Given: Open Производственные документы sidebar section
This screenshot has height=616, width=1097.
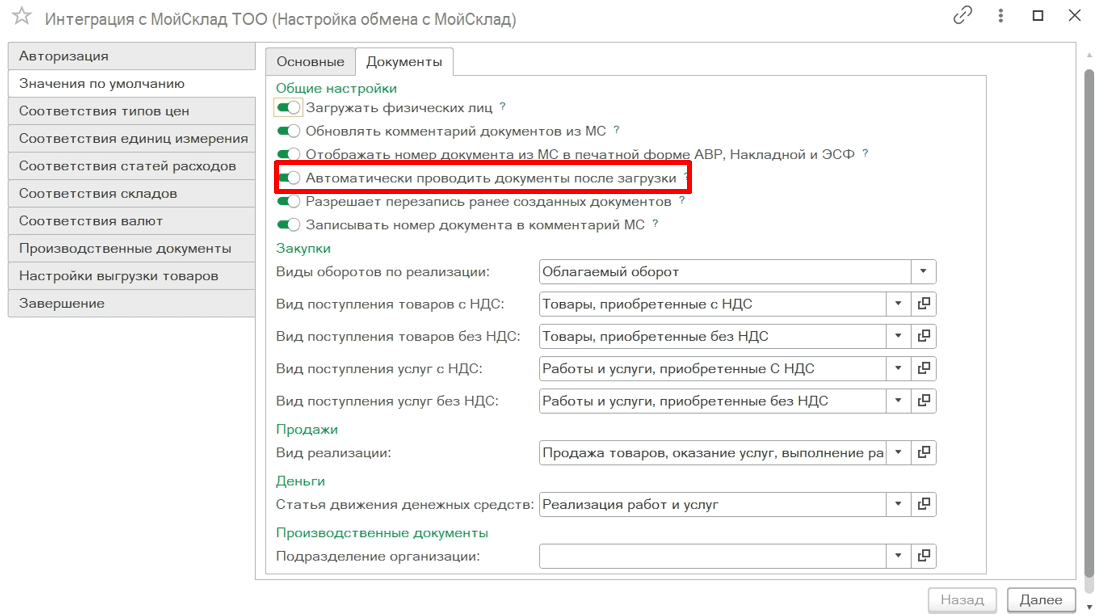Looking at the screenshot, I should coord(132,248).
